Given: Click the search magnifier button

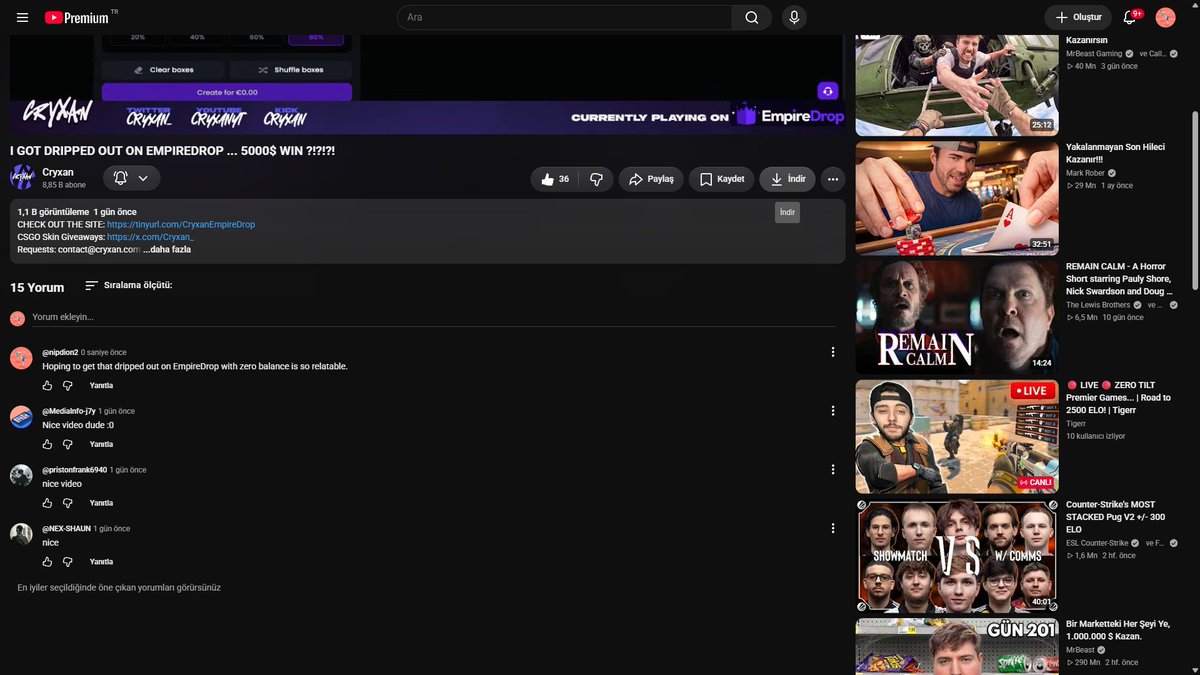Looking at the screenshot, I should [x=751, y=17].
